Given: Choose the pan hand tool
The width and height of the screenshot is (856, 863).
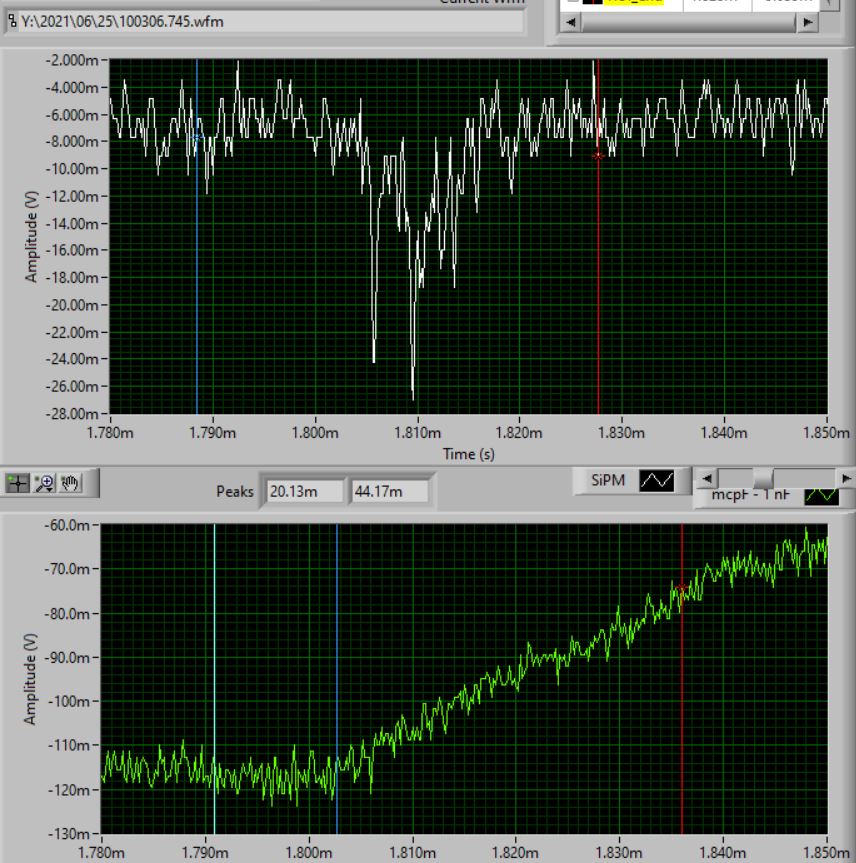Looking at the screenshot, I should tap(70, 483).
